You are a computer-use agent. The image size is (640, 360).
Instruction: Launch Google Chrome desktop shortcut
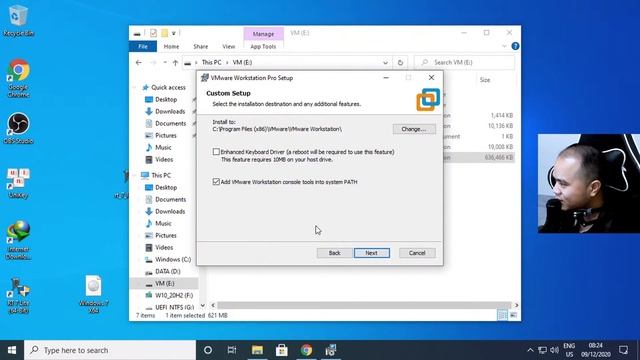[18, 78]
